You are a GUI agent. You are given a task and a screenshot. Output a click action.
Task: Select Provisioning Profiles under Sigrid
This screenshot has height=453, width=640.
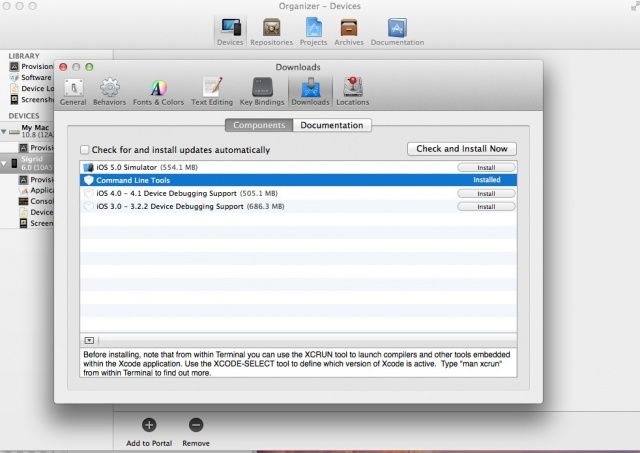point(36,180)
